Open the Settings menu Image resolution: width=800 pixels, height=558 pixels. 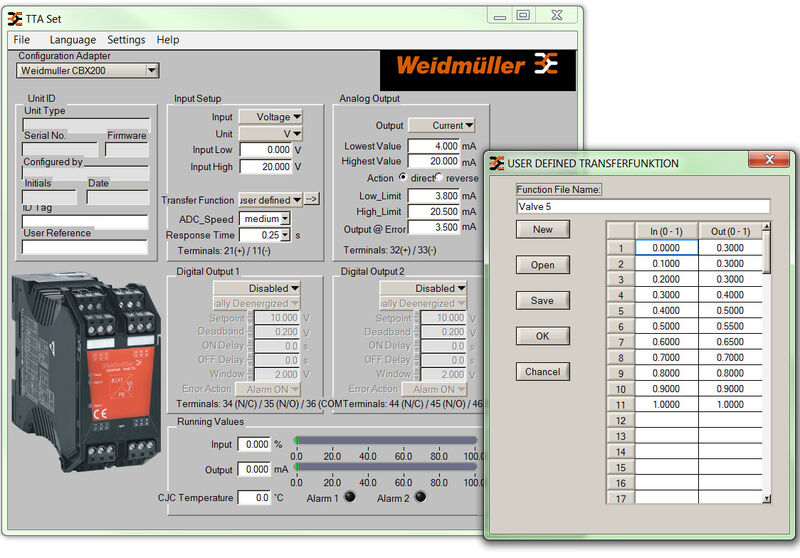point(126,40)
